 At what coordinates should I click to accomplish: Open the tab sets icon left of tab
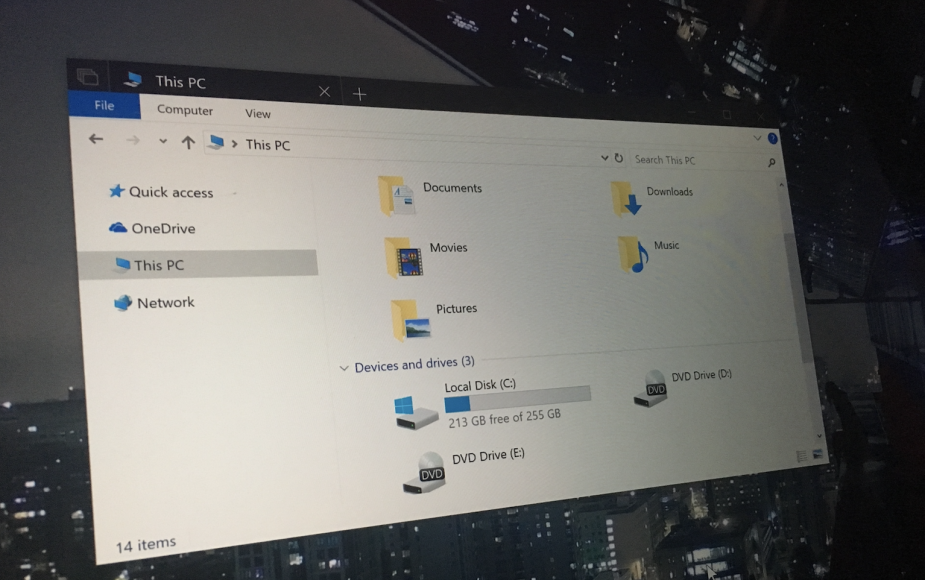coord(88,77)
